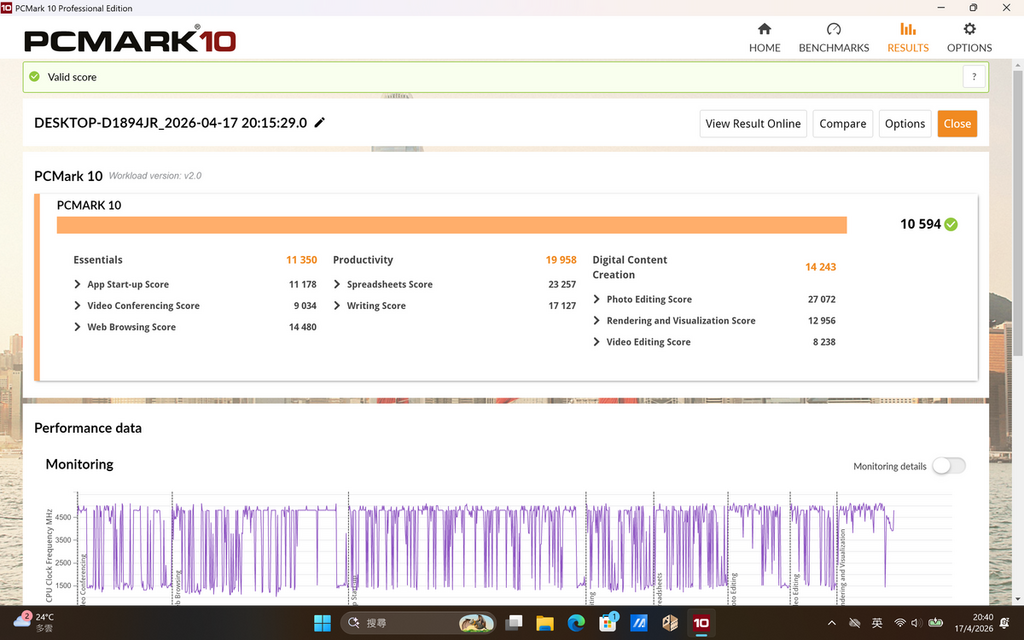Expand the Video Editing Score entry

[x=598, y=341]
